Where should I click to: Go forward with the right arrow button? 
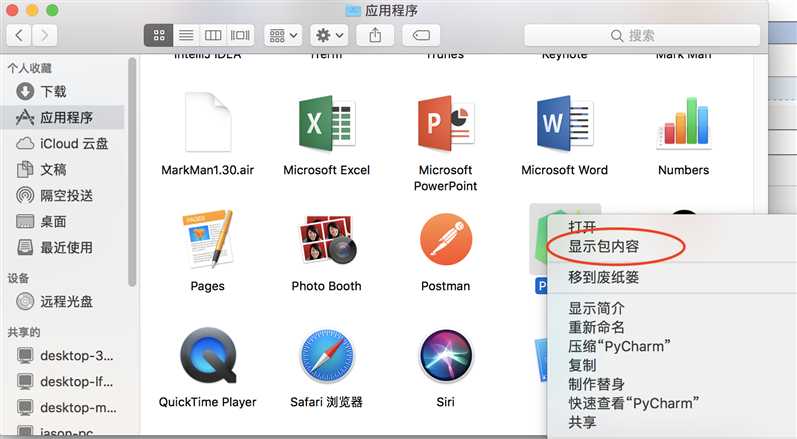pos(45,35)
